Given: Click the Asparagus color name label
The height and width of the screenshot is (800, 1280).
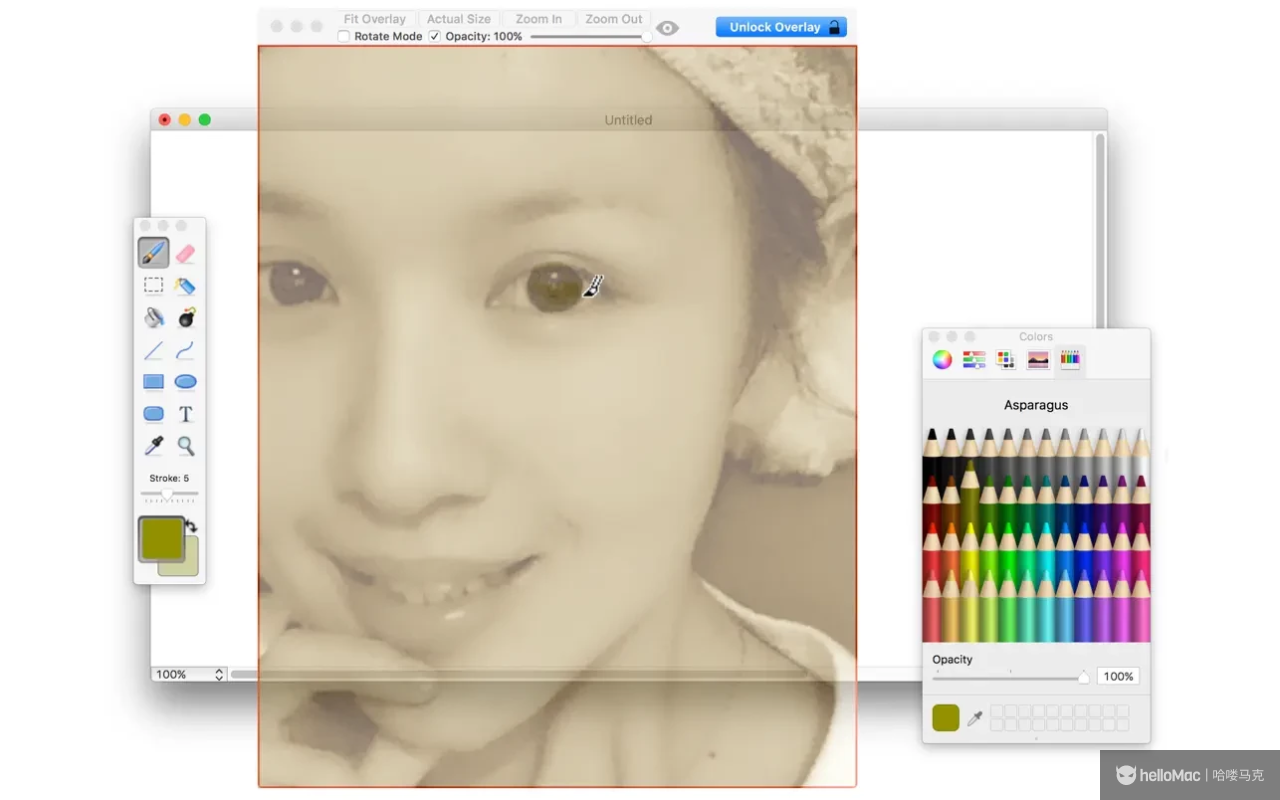Looking at the screenshot, I should [x=1036, y=405].
